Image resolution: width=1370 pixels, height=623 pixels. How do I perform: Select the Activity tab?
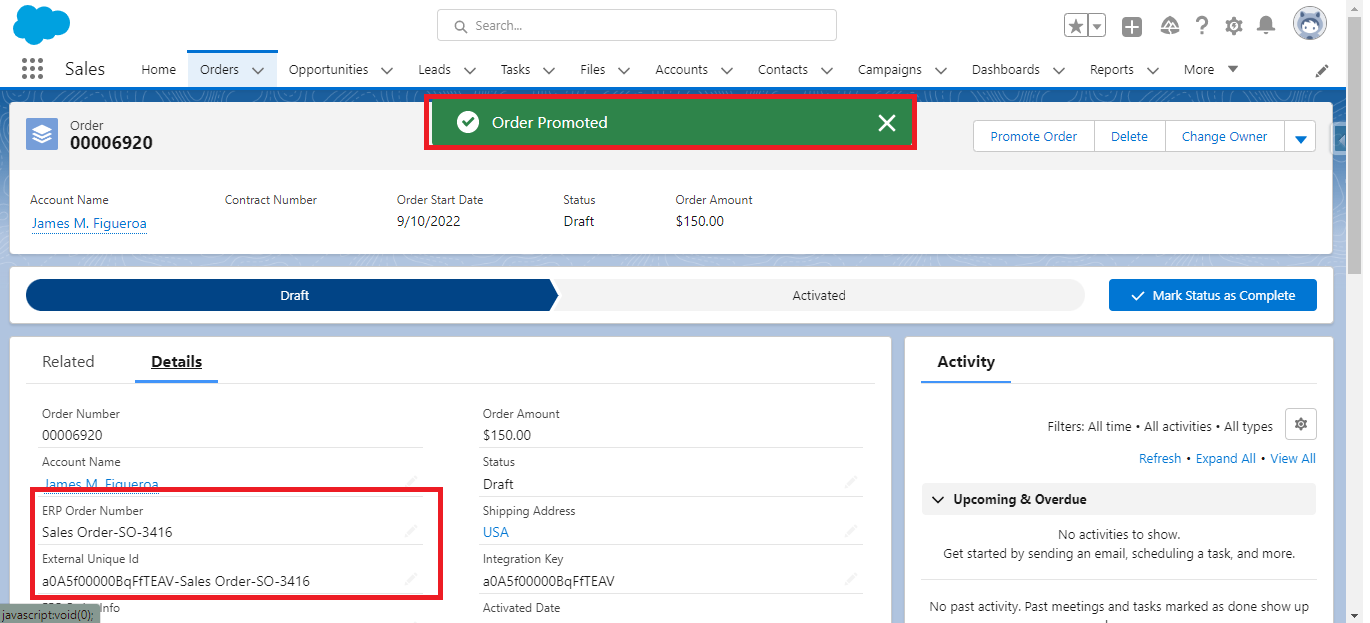[x=966, y=361]
